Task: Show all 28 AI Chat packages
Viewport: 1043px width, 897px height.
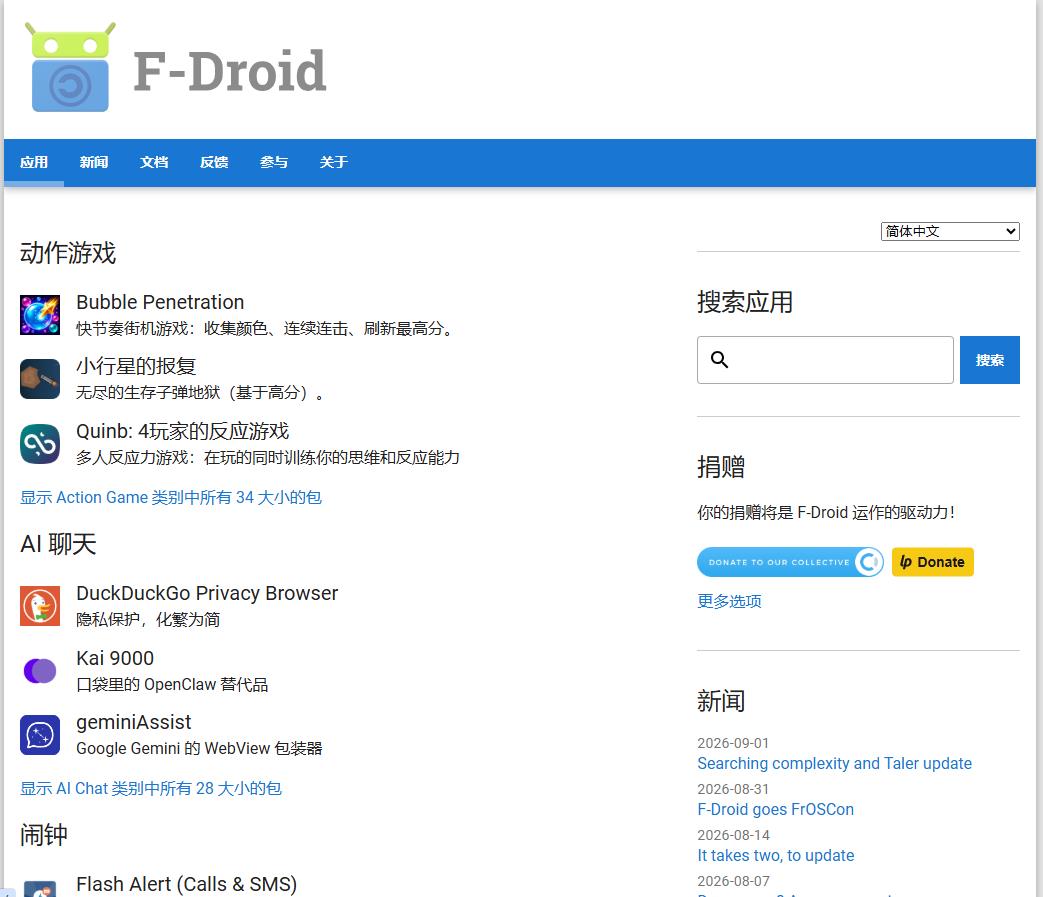Action: [x=151, y=789]
